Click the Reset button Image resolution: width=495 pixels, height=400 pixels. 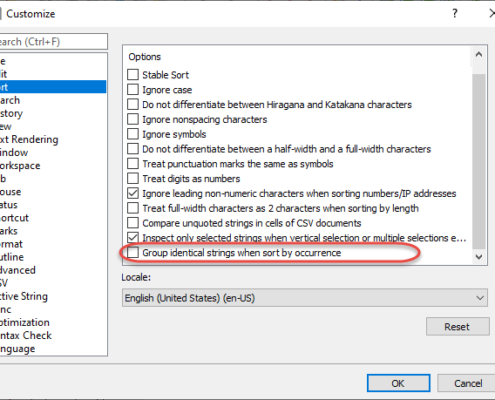click(x=457, y=326)
